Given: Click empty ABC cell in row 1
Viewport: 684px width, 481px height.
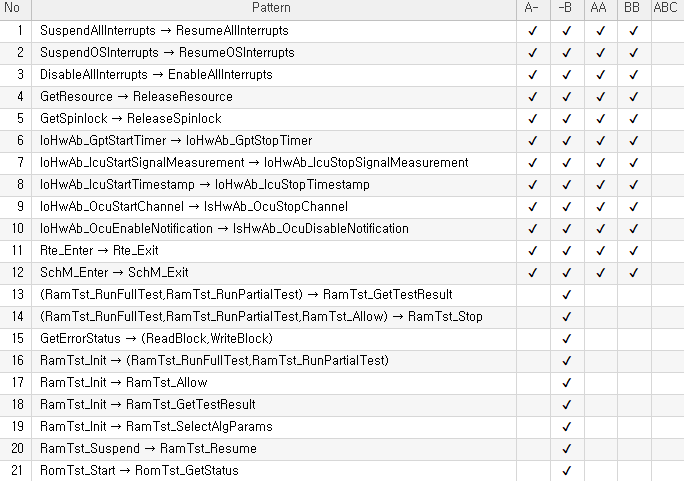Looking at the screenshot, I should point(666,31).
